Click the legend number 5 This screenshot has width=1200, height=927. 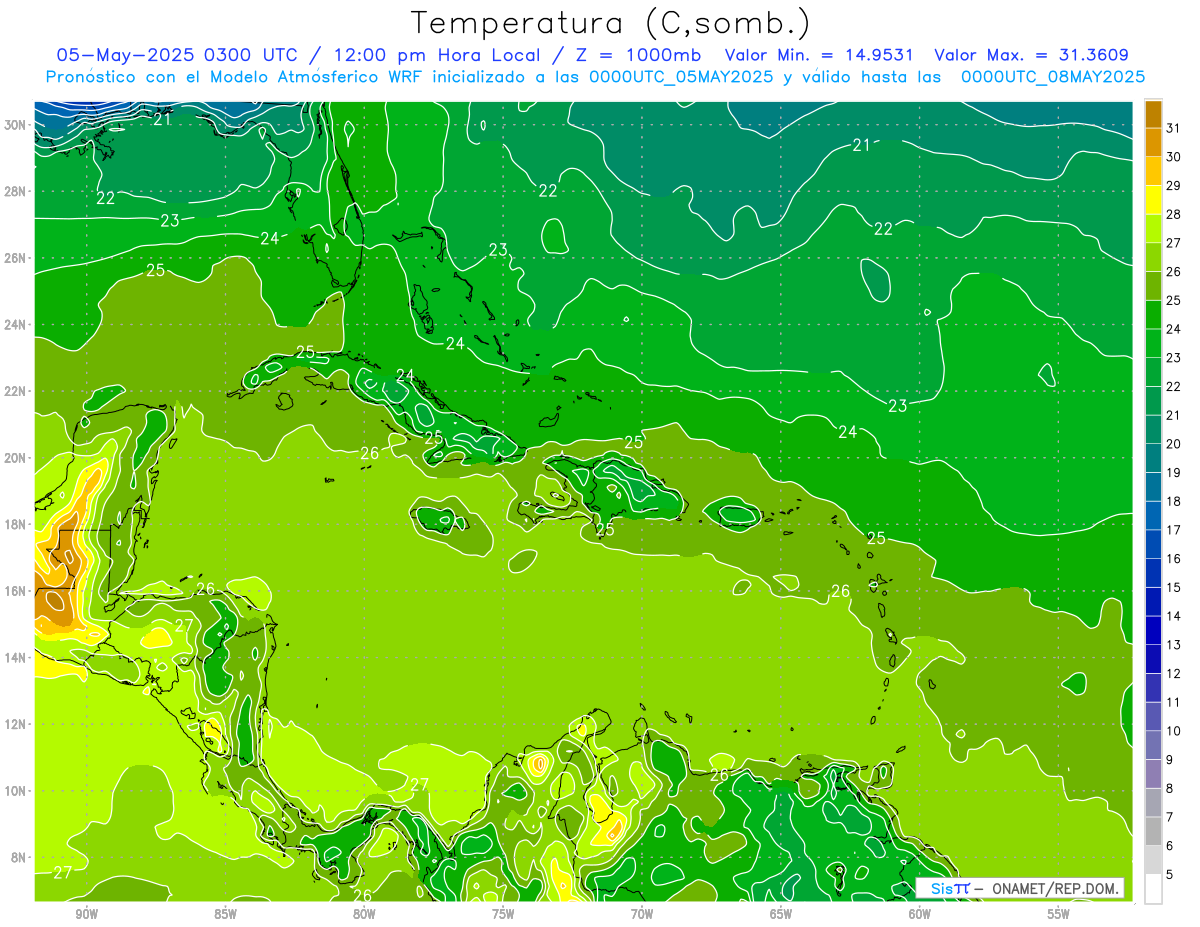(1170, 875)
